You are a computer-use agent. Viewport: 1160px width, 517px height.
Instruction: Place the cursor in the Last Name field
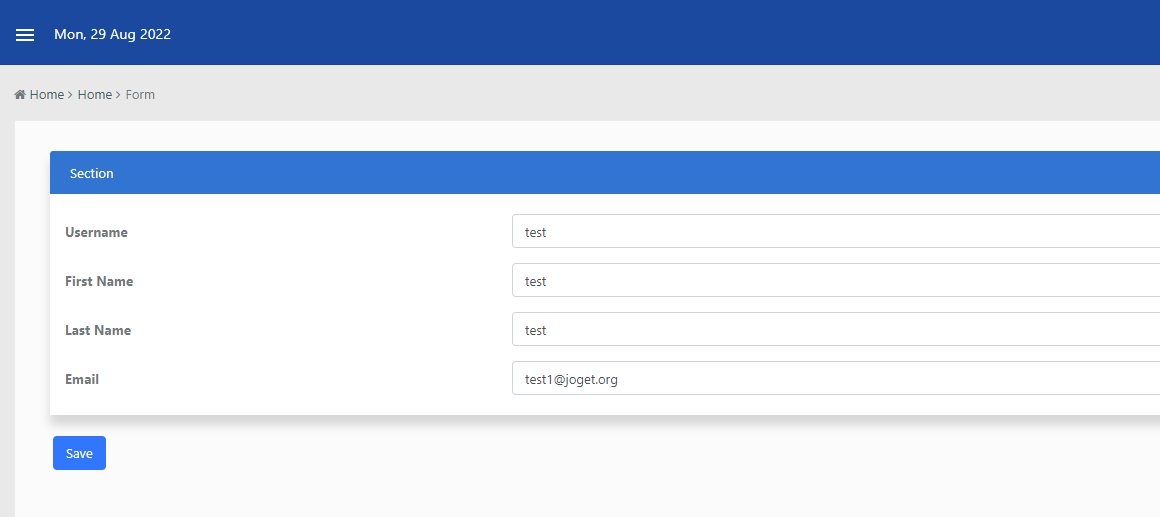[x=836, y=329]
